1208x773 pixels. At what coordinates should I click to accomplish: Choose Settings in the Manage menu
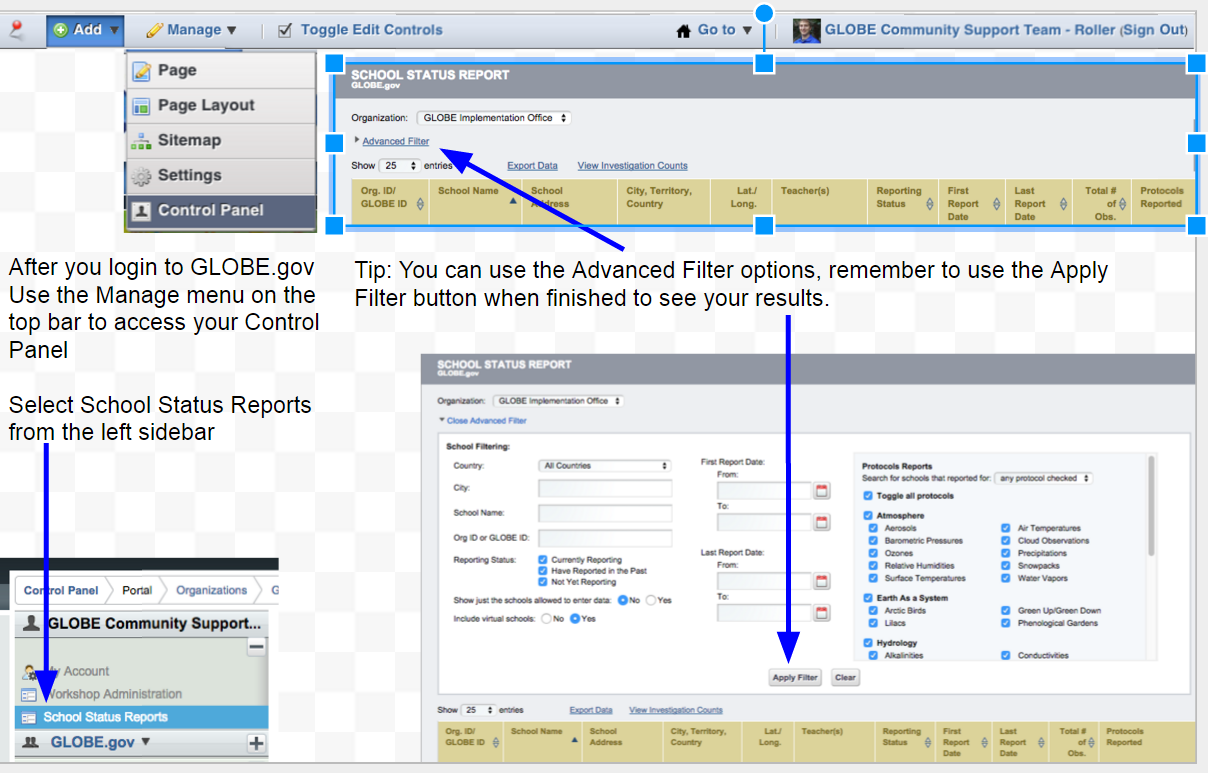[x=220, y=175]
